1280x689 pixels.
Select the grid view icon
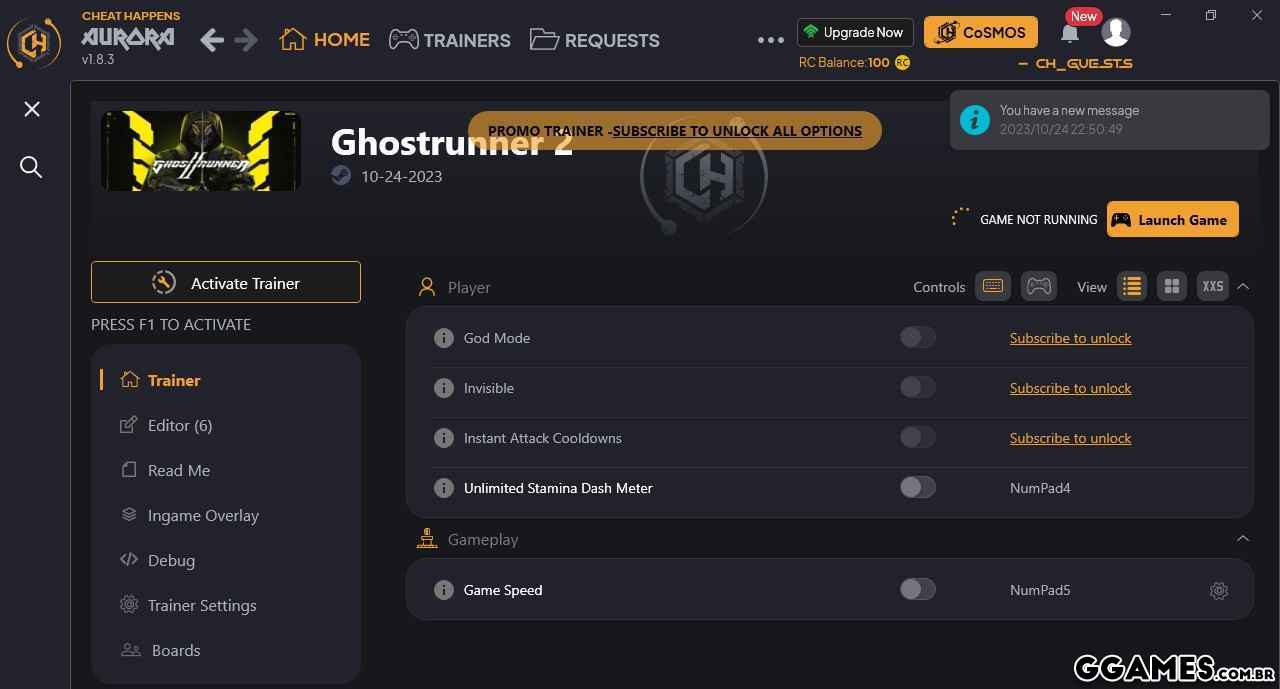coord(1172,287)
